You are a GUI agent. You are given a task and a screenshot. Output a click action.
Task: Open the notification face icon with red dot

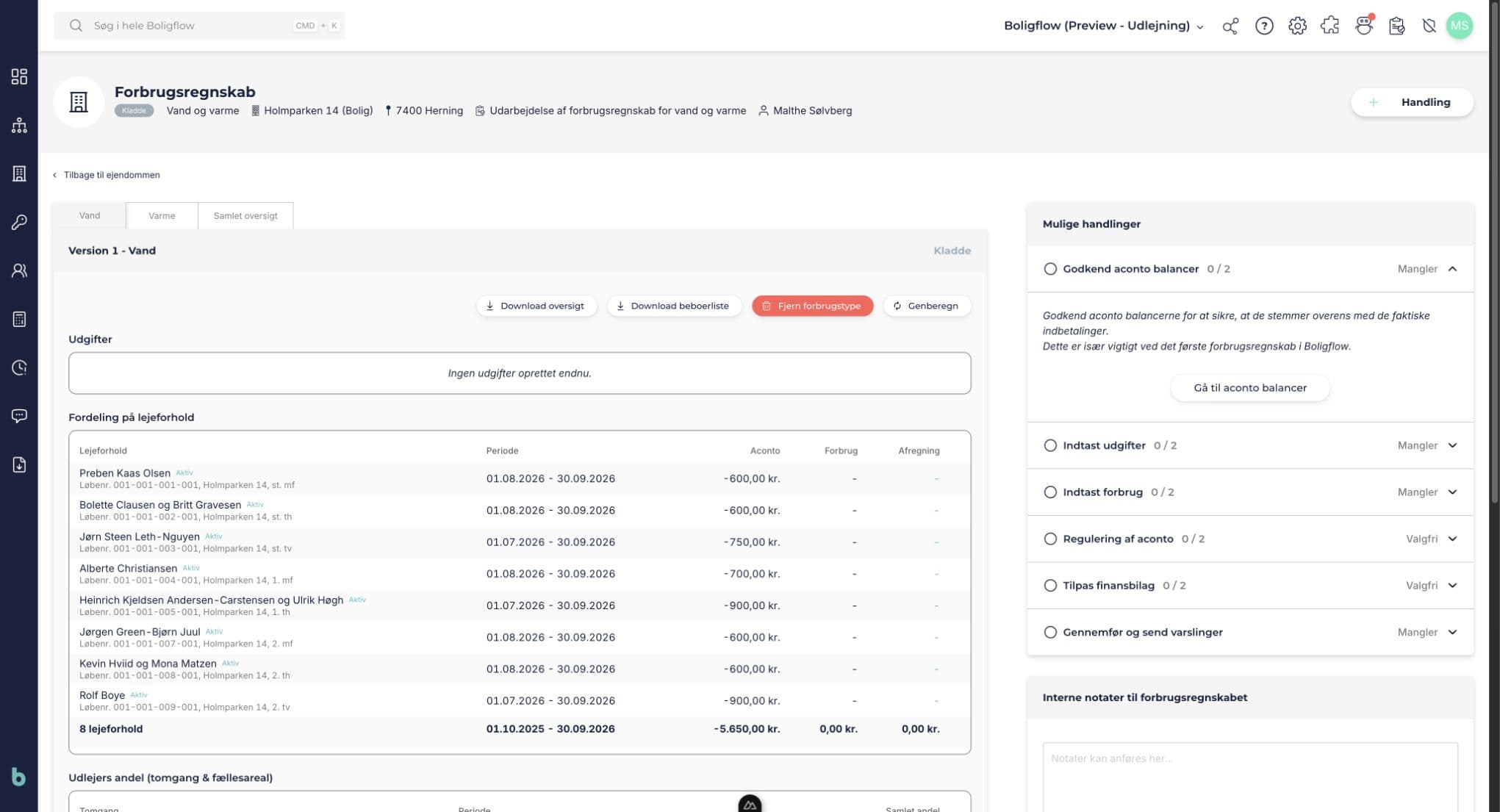pyautogui.click(x=1364, y=26)
